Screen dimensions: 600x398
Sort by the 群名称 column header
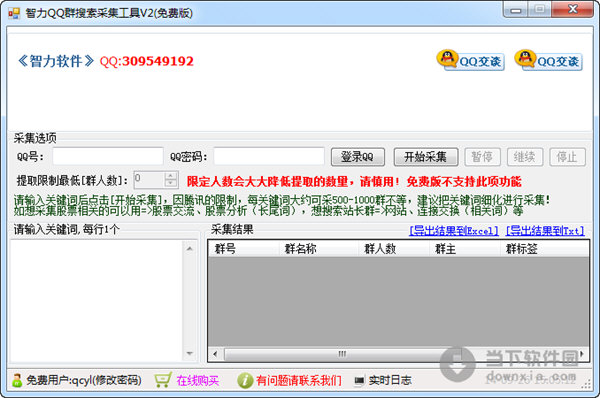(318, 249)
